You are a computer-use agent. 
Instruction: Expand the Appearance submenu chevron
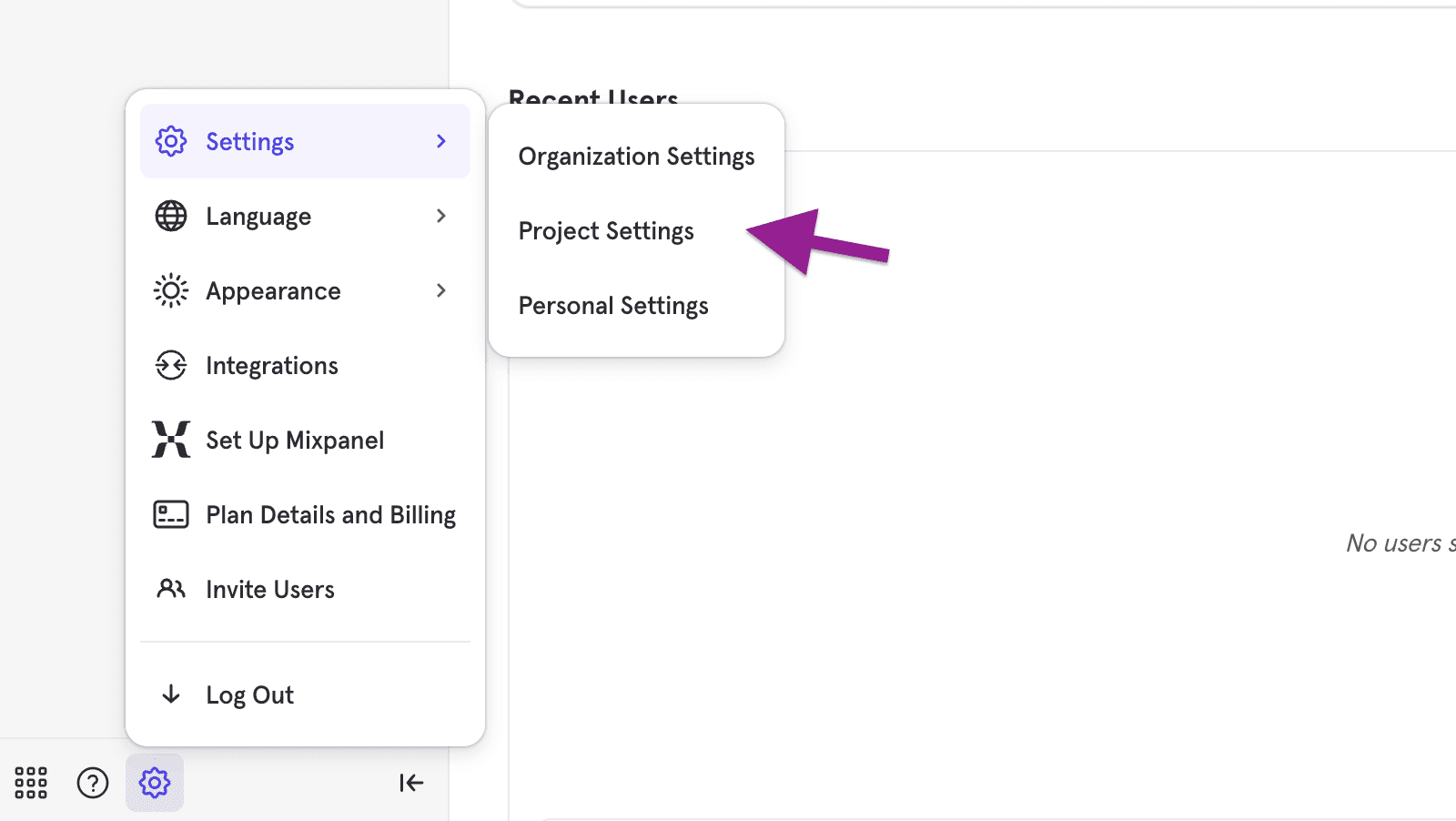coord(441,290)
